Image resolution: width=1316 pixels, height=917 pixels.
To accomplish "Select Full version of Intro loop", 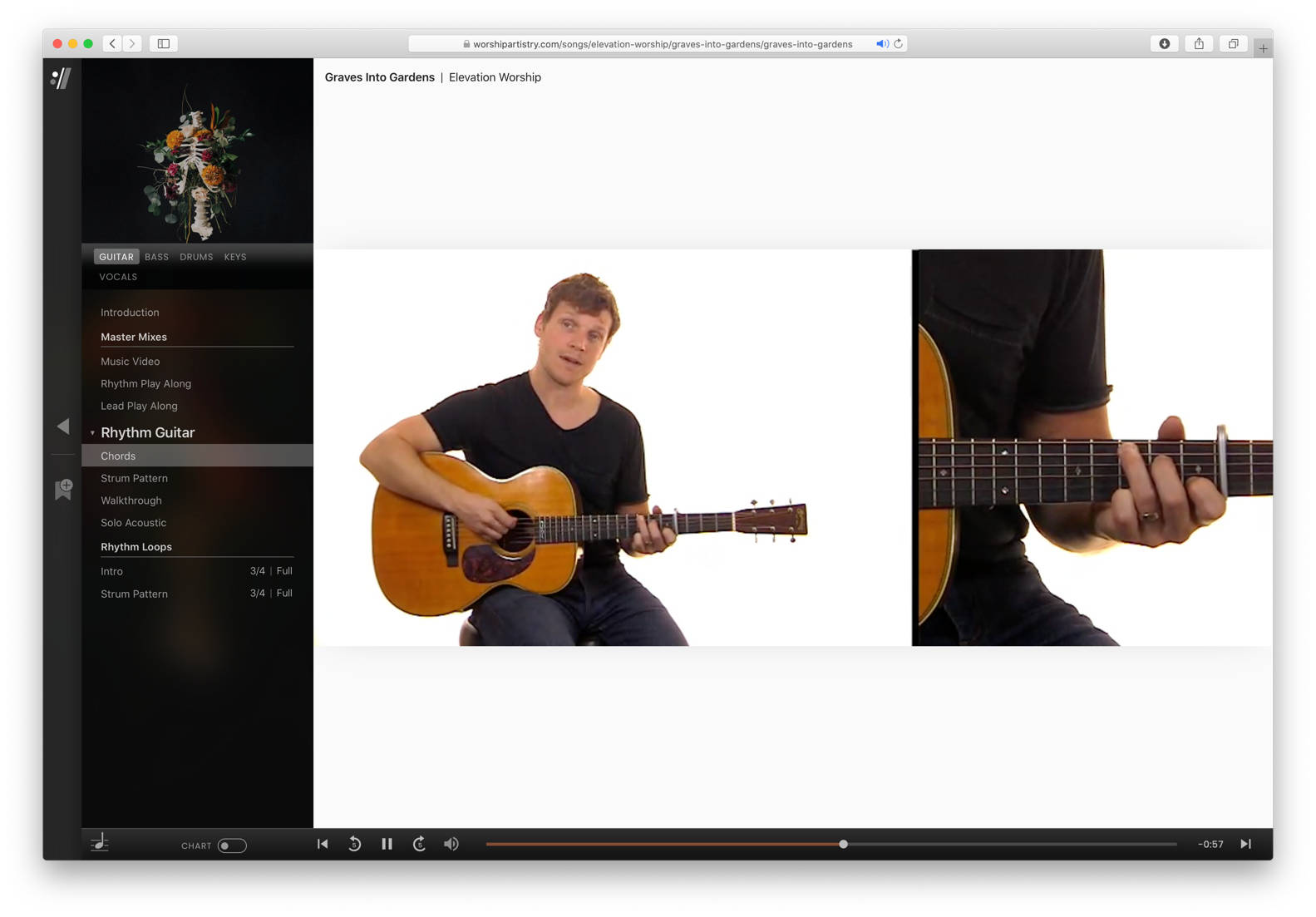I will [284, 571].
